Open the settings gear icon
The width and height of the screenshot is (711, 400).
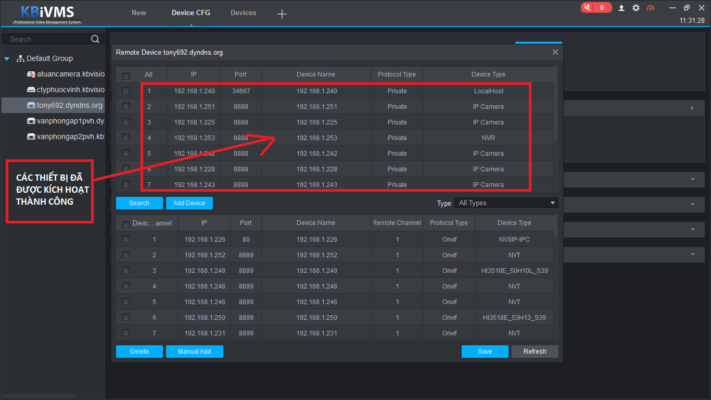coord(636,8)
